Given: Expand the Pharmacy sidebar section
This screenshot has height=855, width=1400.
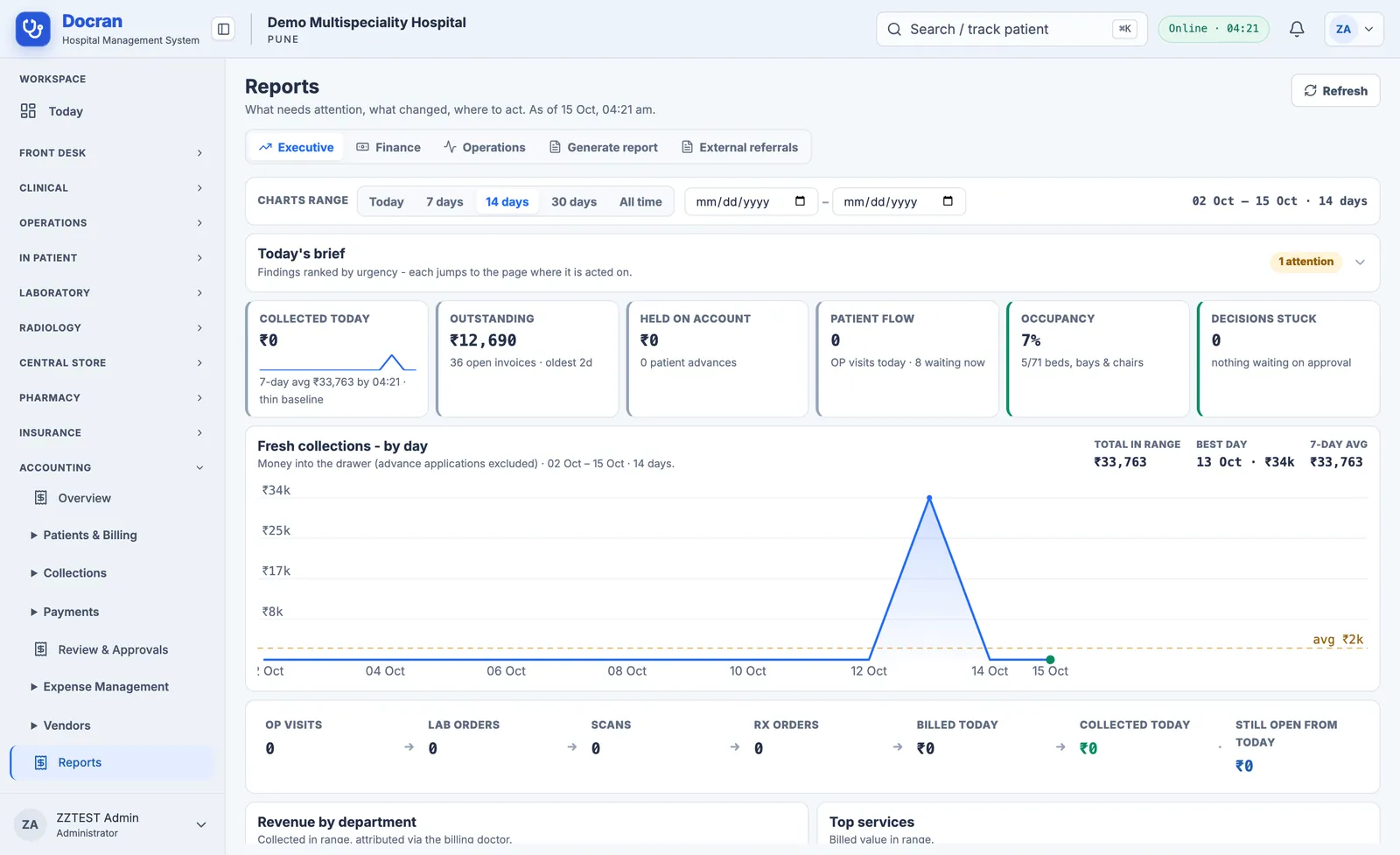Looking at the screenshot, I should [x=111, y=398].
